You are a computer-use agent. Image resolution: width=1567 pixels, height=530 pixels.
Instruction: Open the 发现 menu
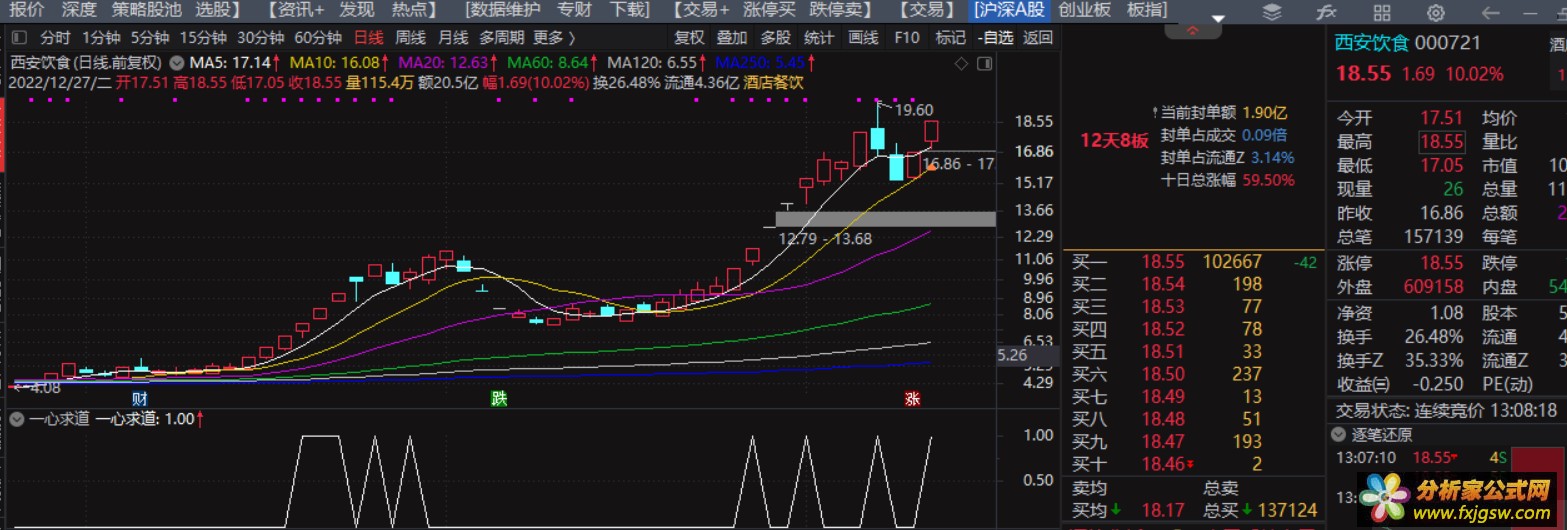pyautogui.click(x=357, y=10)
